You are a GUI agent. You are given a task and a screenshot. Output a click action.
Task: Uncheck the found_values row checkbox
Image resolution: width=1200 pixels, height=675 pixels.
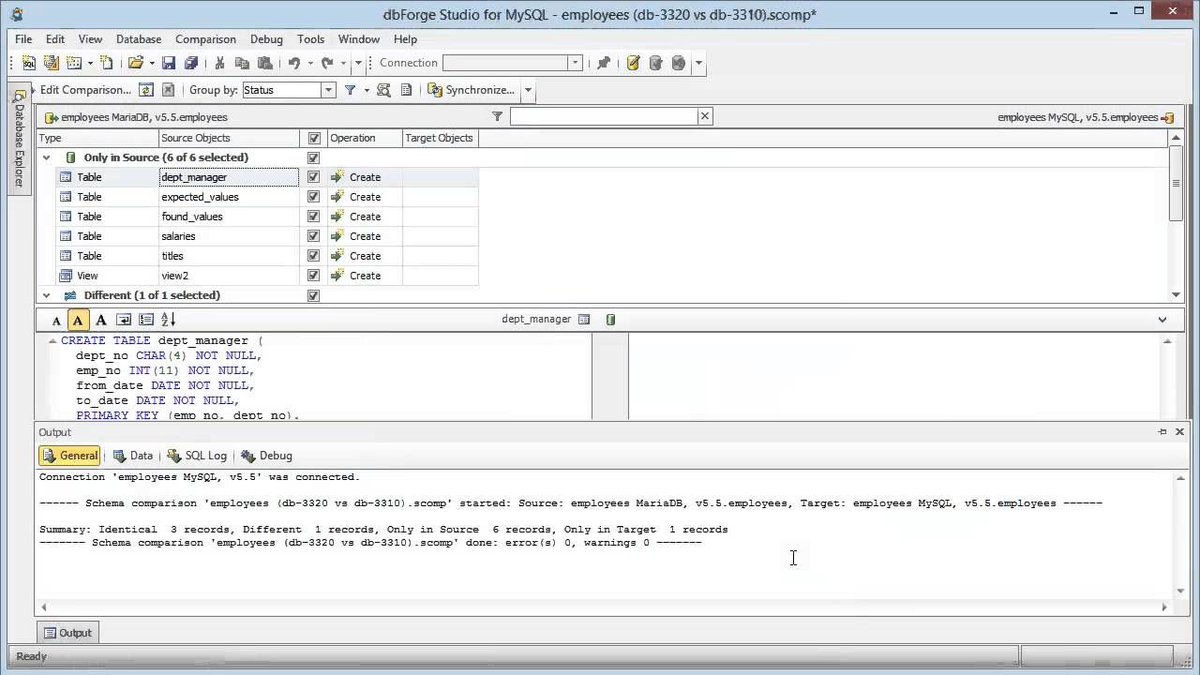(x=314, y=217)
